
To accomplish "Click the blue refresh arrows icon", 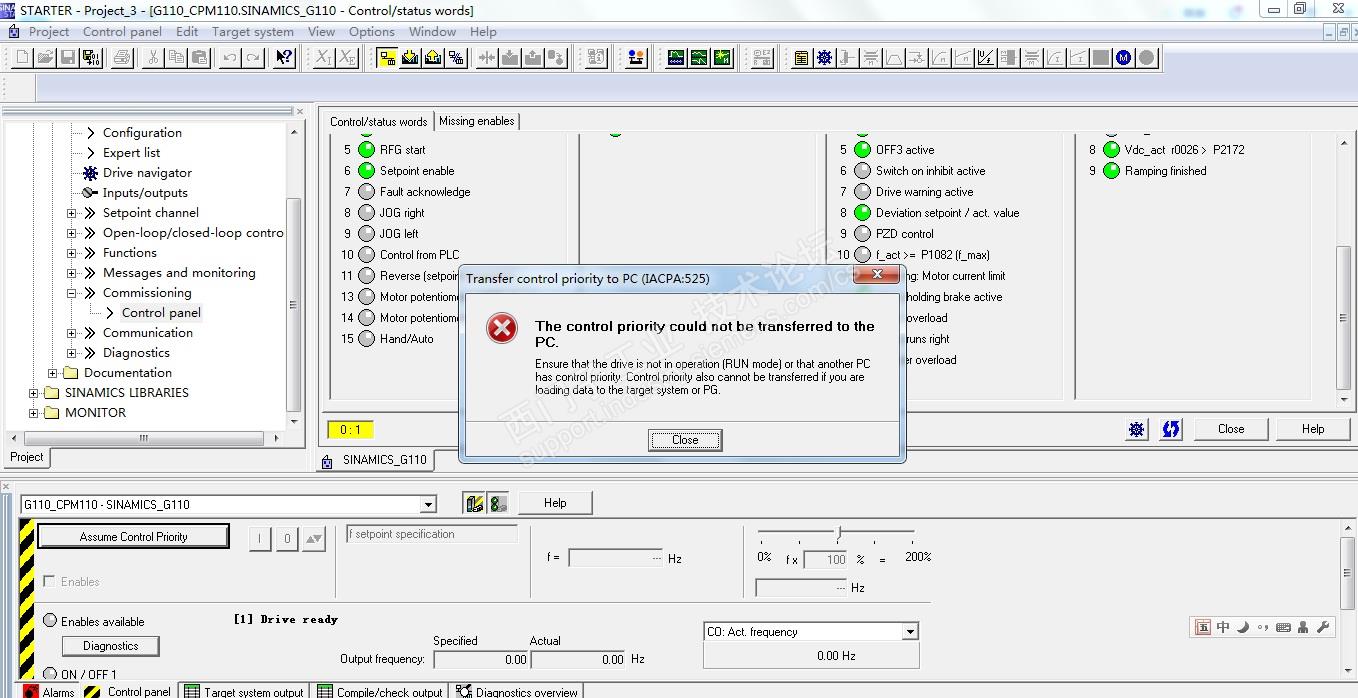I will click(x=1170, y=429).
